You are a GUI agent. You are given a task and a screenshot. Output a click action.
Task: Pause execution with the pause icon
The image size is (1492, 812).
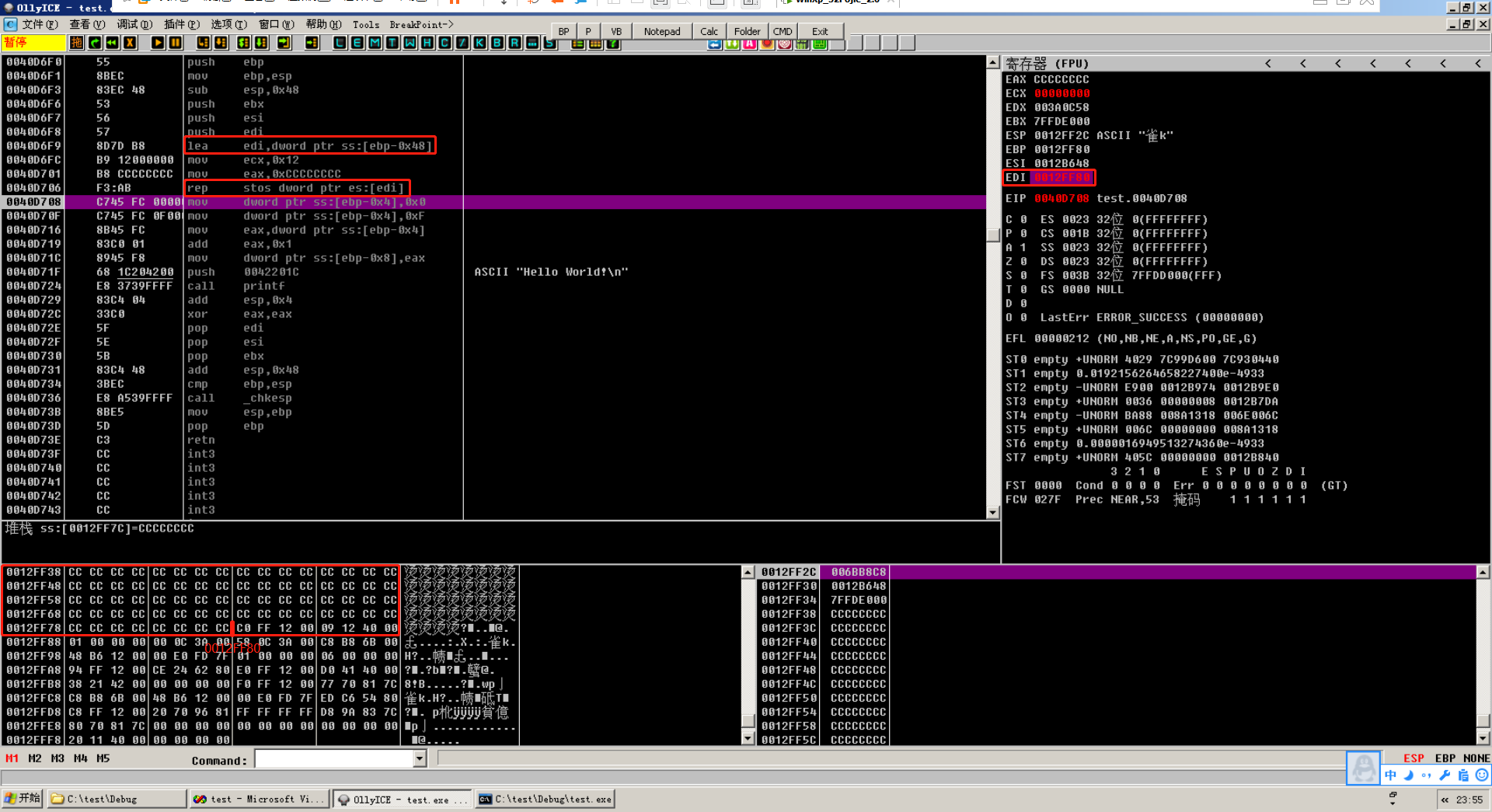[x=176, y=43]
